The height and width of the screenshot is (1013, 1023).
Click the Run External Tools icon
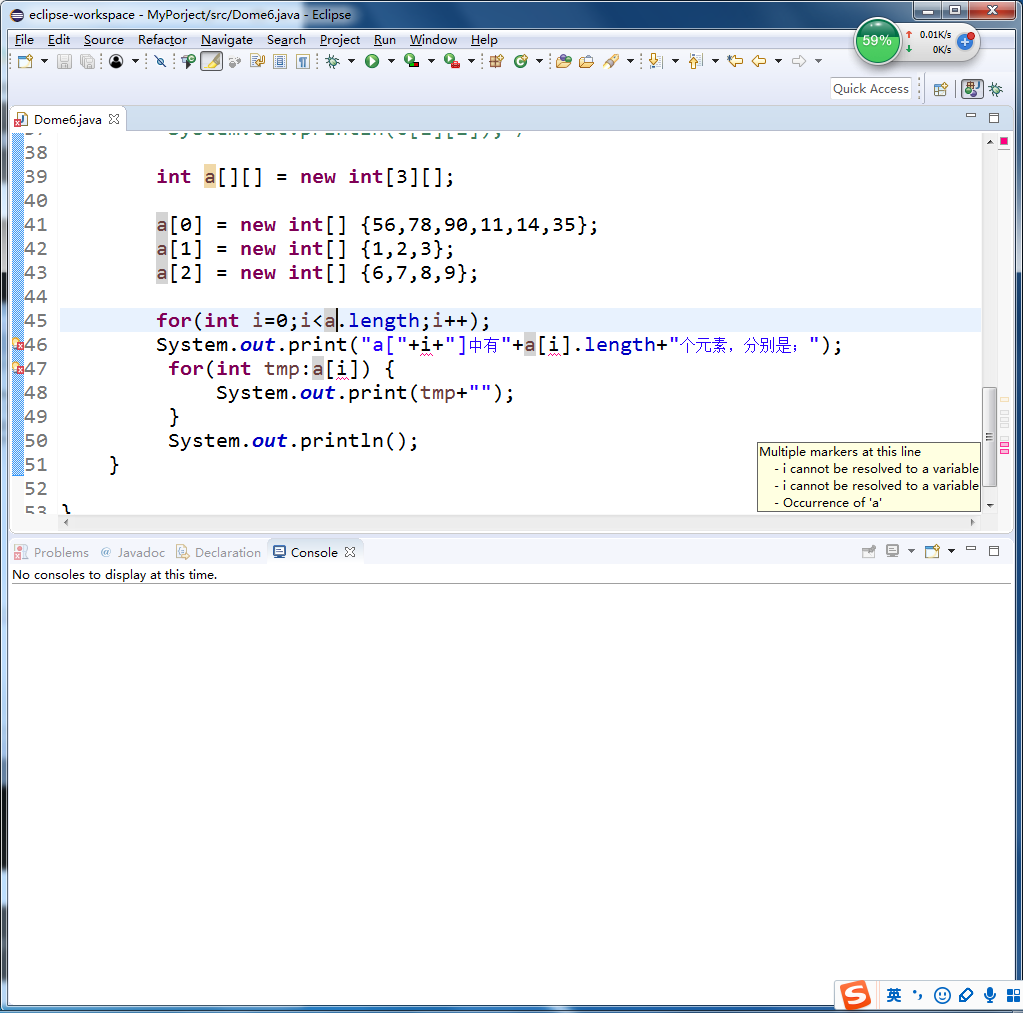point(451,61)
